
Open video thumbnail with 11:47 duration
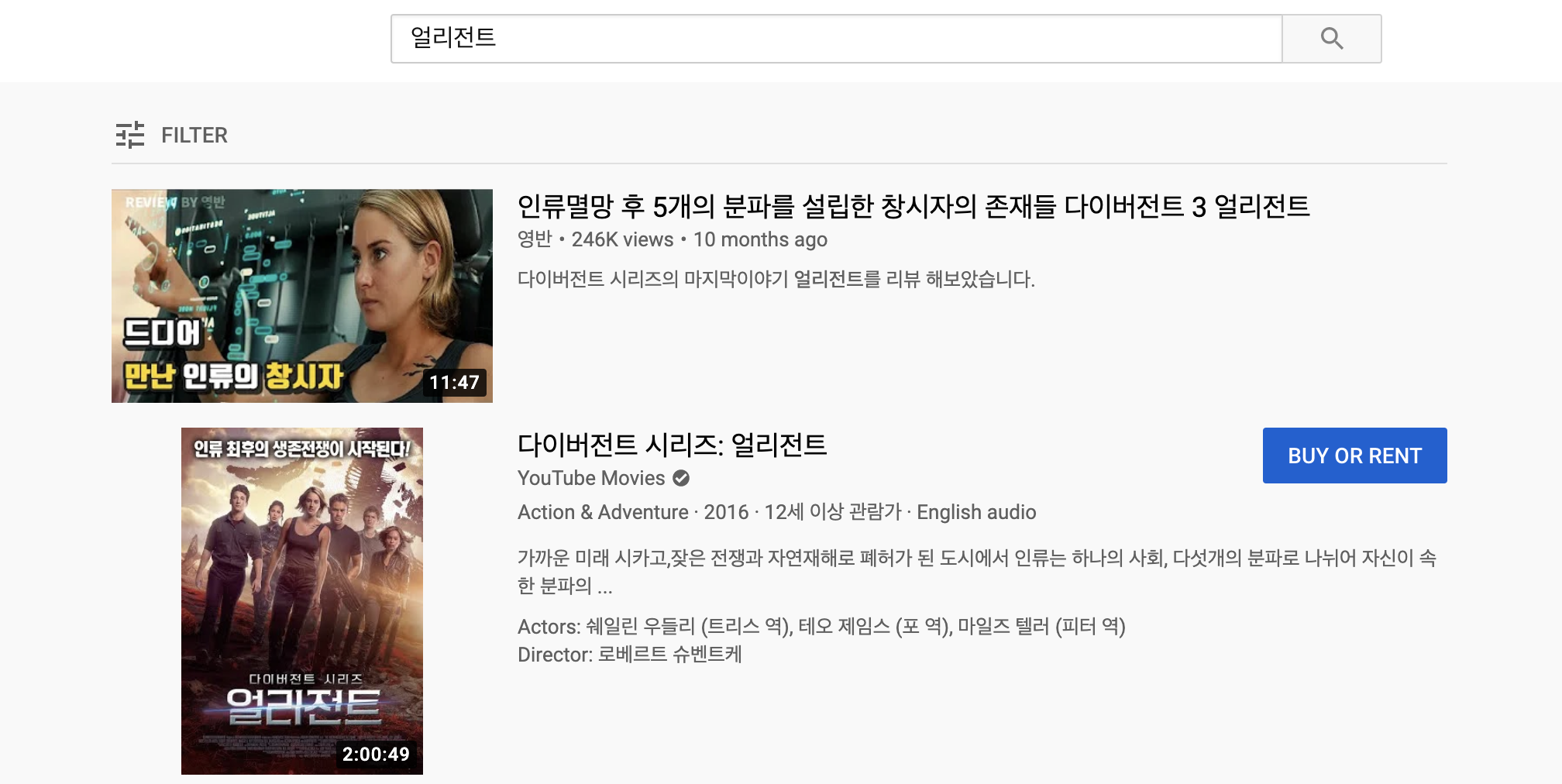click(302, 296)
